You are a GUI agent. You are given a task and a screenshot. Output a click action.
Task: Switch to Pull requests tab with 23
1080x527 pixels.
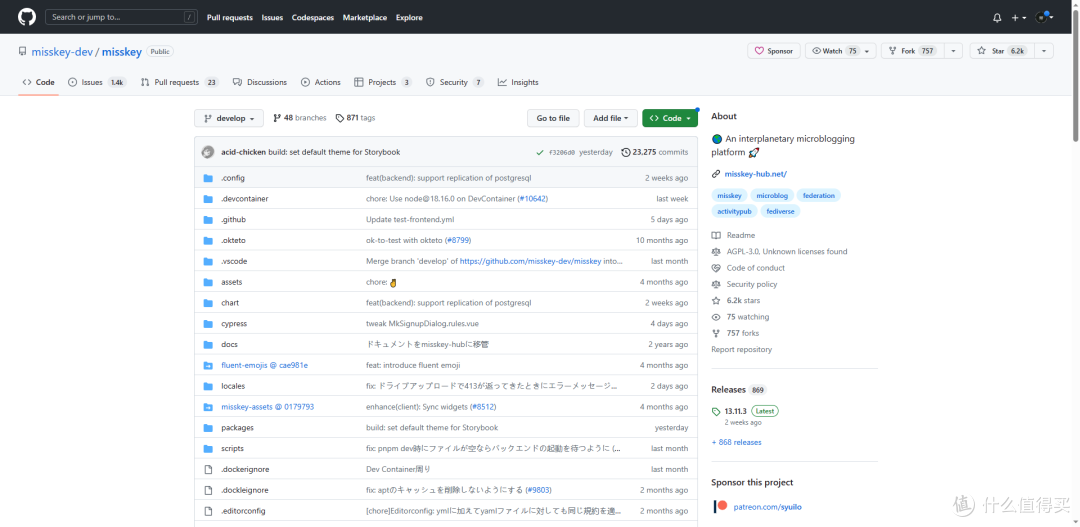179,82
